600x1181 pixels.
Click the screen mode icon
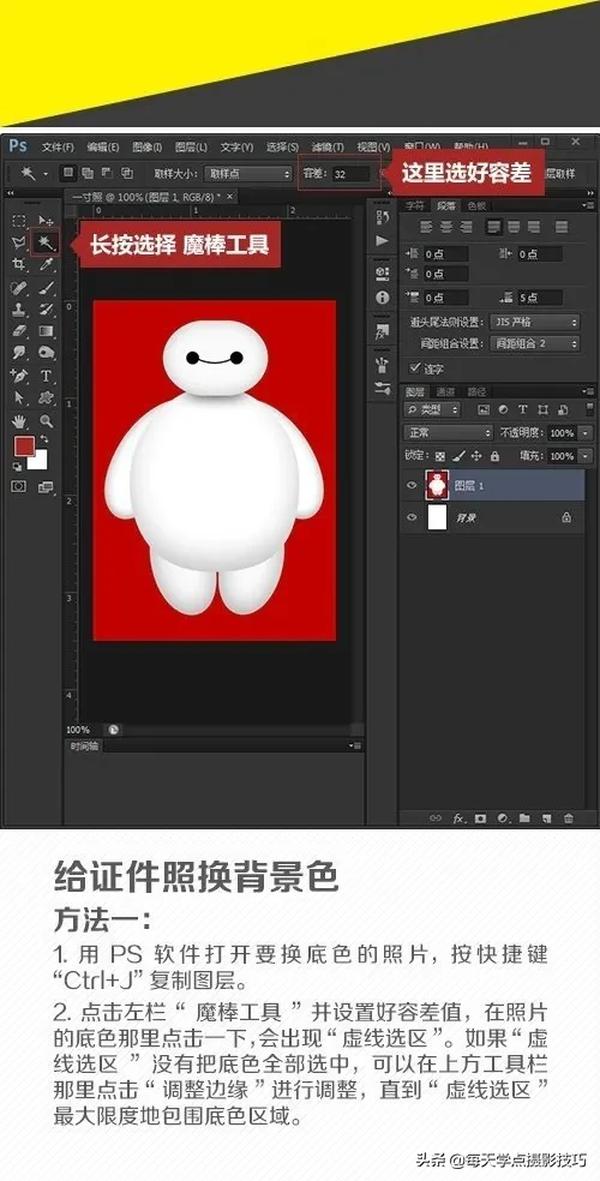coord(45,487)
